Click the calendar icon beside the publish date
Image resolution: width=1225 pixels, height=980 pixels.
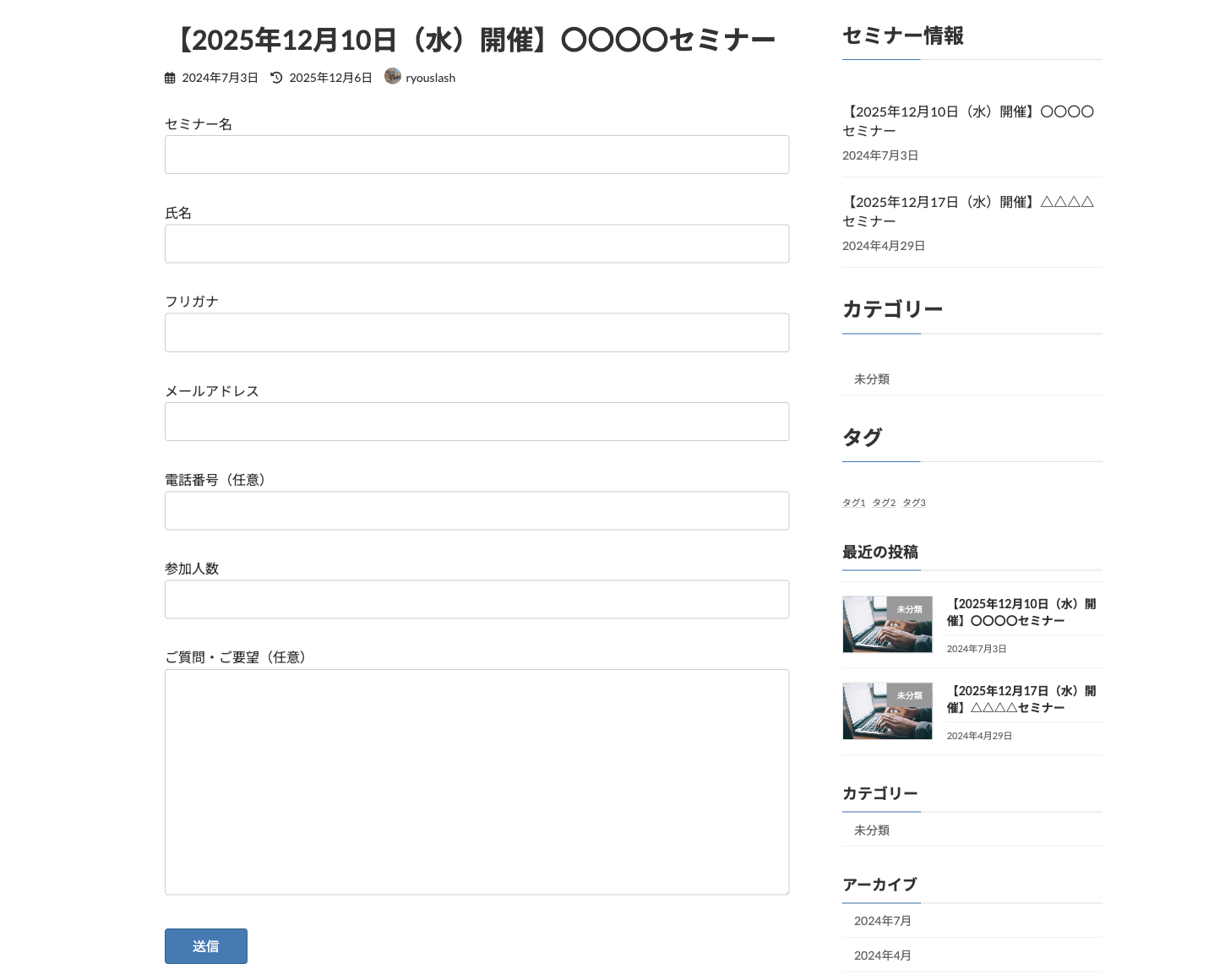pyautogui.click(x=170, y=78)
